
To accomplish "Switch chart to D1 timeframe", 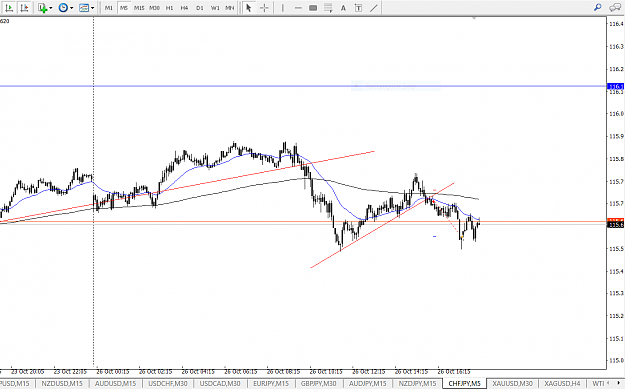I will [200, 8].
